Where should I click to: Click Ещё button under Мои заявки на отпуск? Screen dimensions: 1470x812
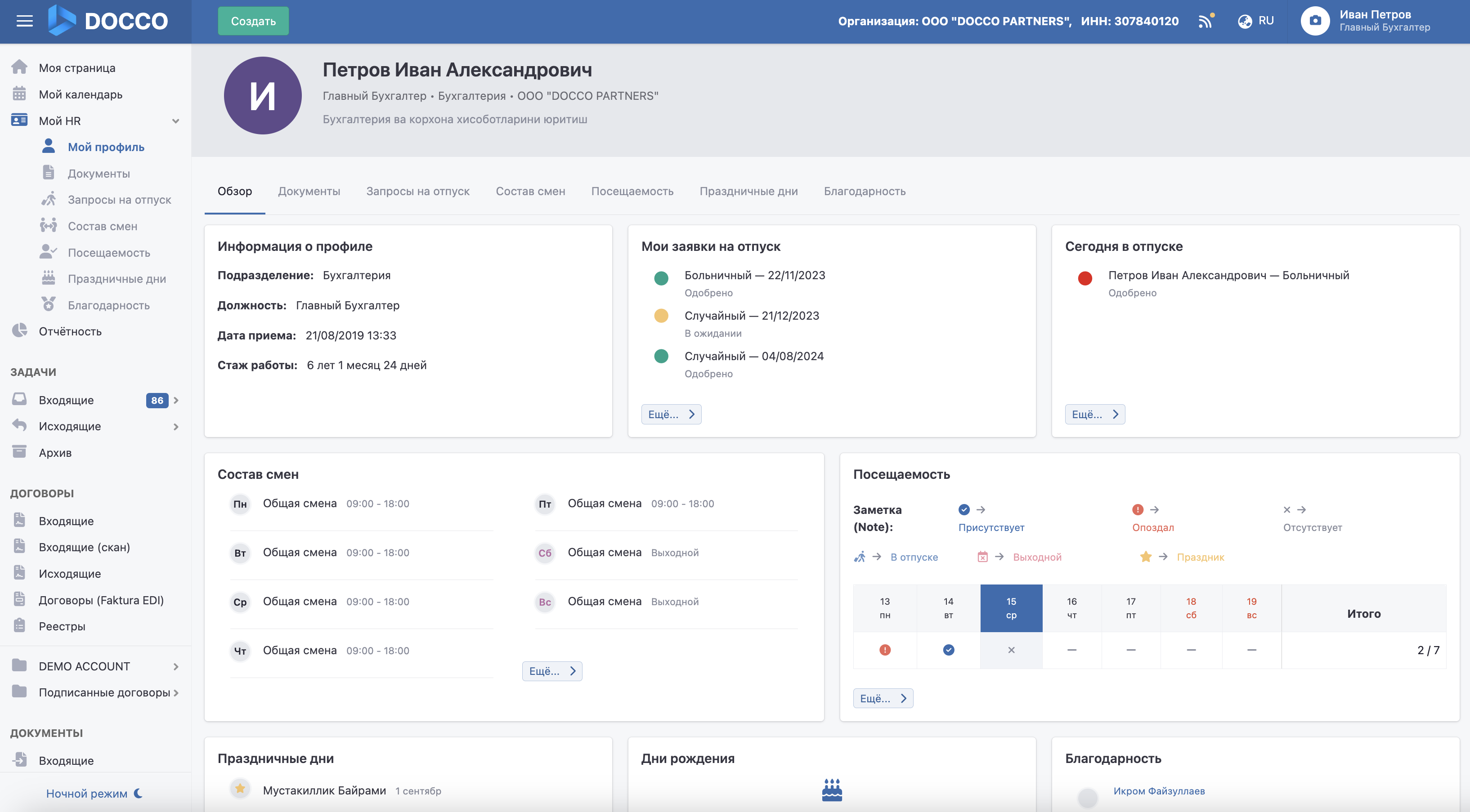pos(671,414)
